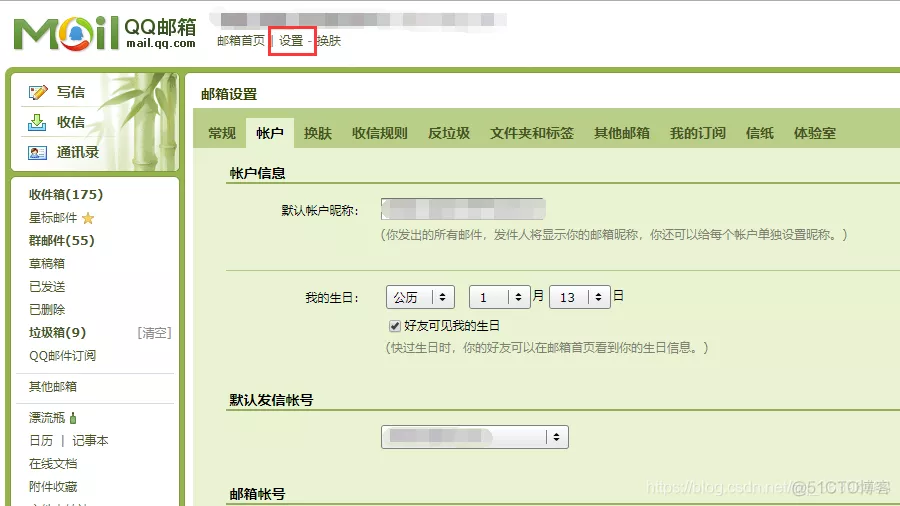This screenshot has width=900, height=506.
Task: Click the 清空 link beside 垃圾箱
Action: [x=154, y=333]
